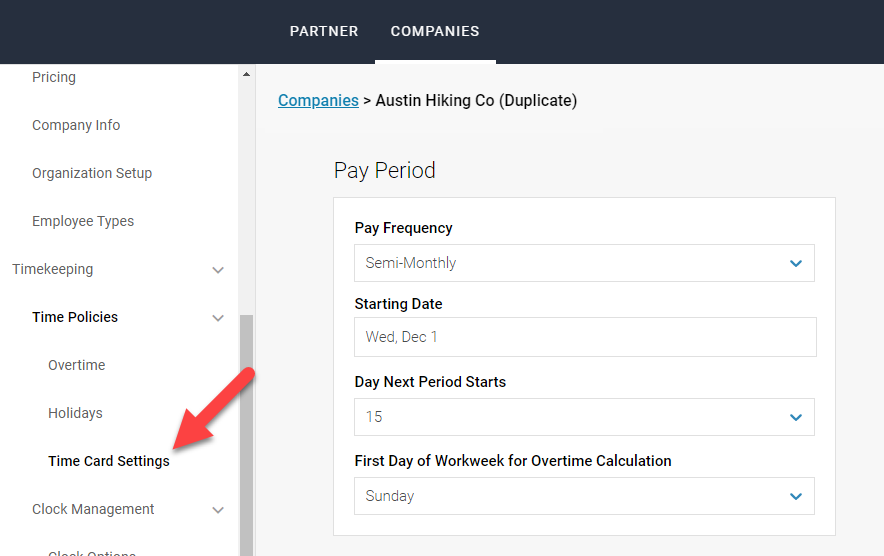884x556 pixels.
Task: Switch to the COMPANIES tab
Action: point(435,31)
